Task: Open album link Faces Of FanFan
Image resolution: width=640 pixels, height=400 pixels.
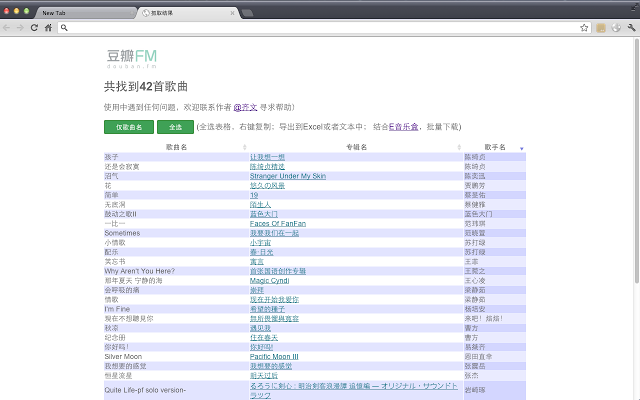Action: click(278, 223)
